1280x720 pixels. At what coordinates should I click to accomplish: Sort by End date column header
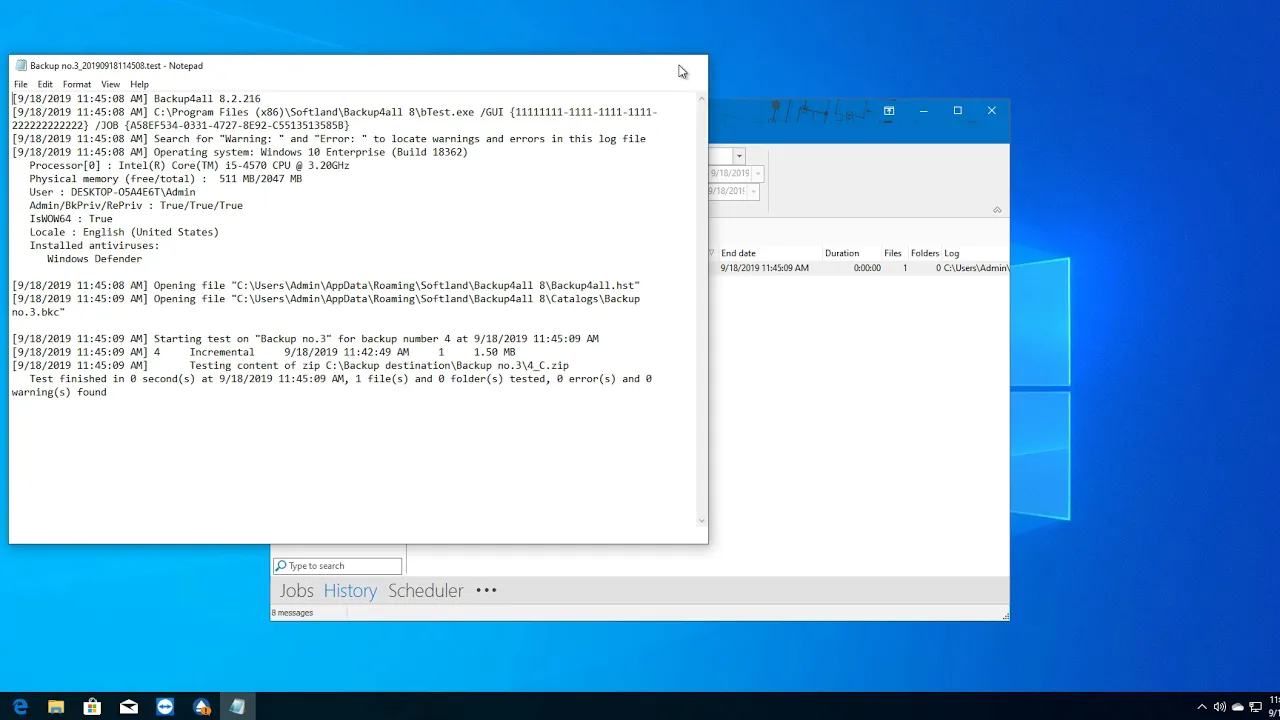[770, 253]
